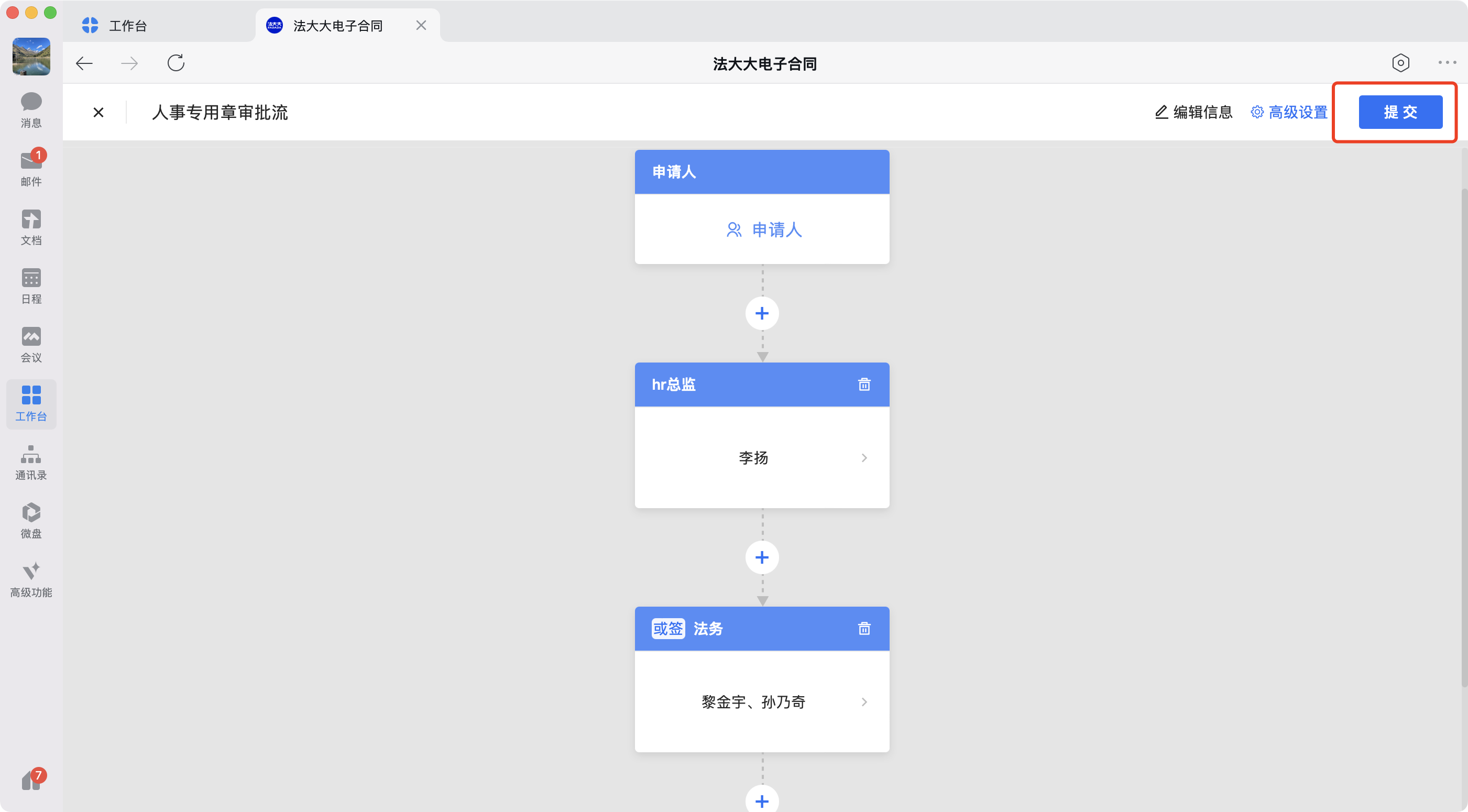Viewport: 1468px width, 812px height.
Task: Expand approvers 黎金宇、孙乃奇 details
Action: [864, 702]
